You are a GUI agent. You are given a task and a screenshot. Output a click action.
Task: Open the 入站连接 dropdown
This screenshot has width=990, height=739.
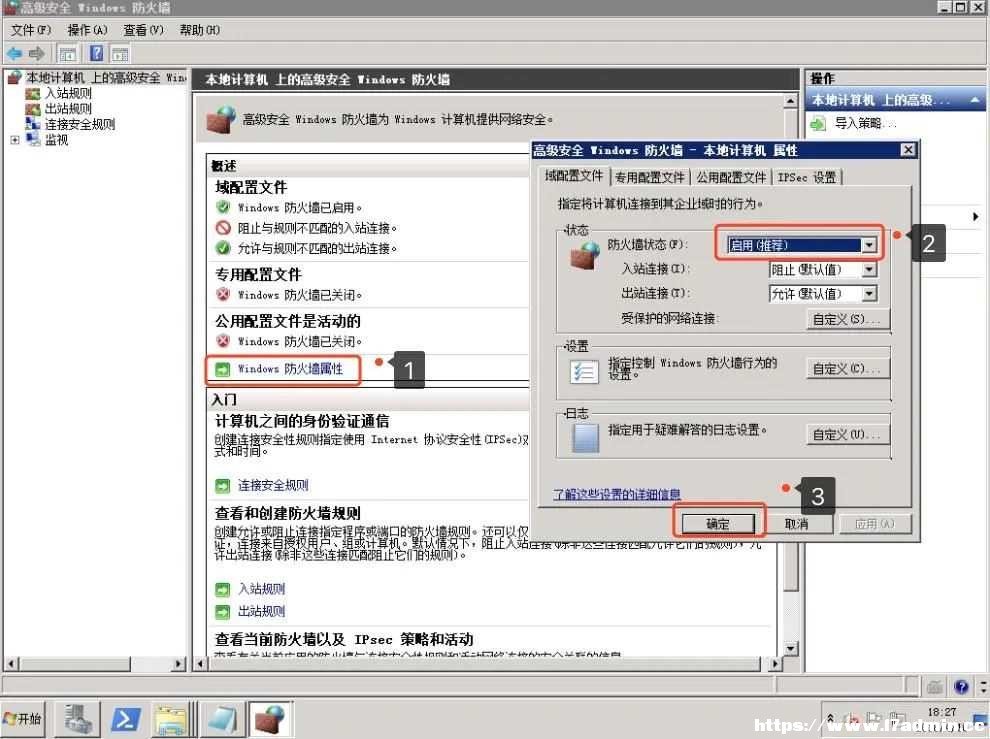click(x=869, y=270)
